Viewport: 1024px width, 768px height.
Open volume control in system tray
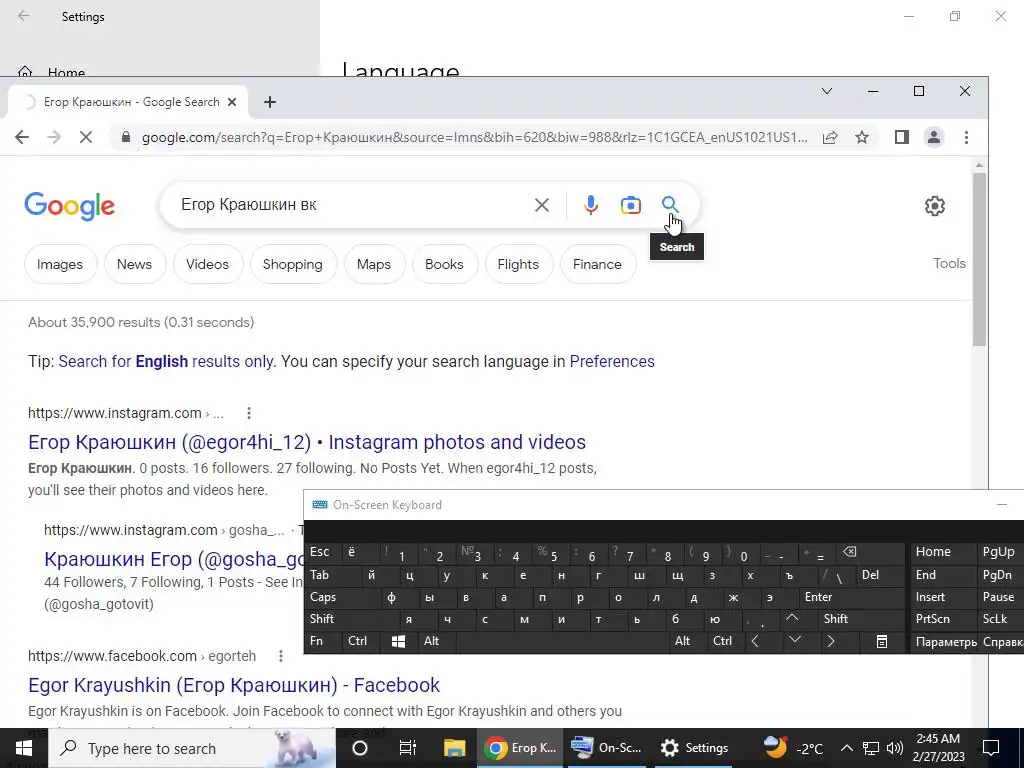tap(895, 748)
